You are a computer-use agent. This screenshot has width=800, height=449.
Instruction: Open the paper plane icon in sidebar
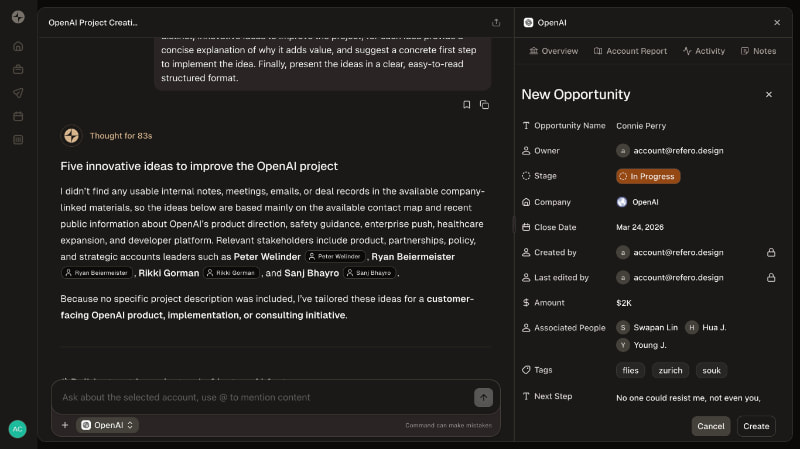tap(18, 93)
